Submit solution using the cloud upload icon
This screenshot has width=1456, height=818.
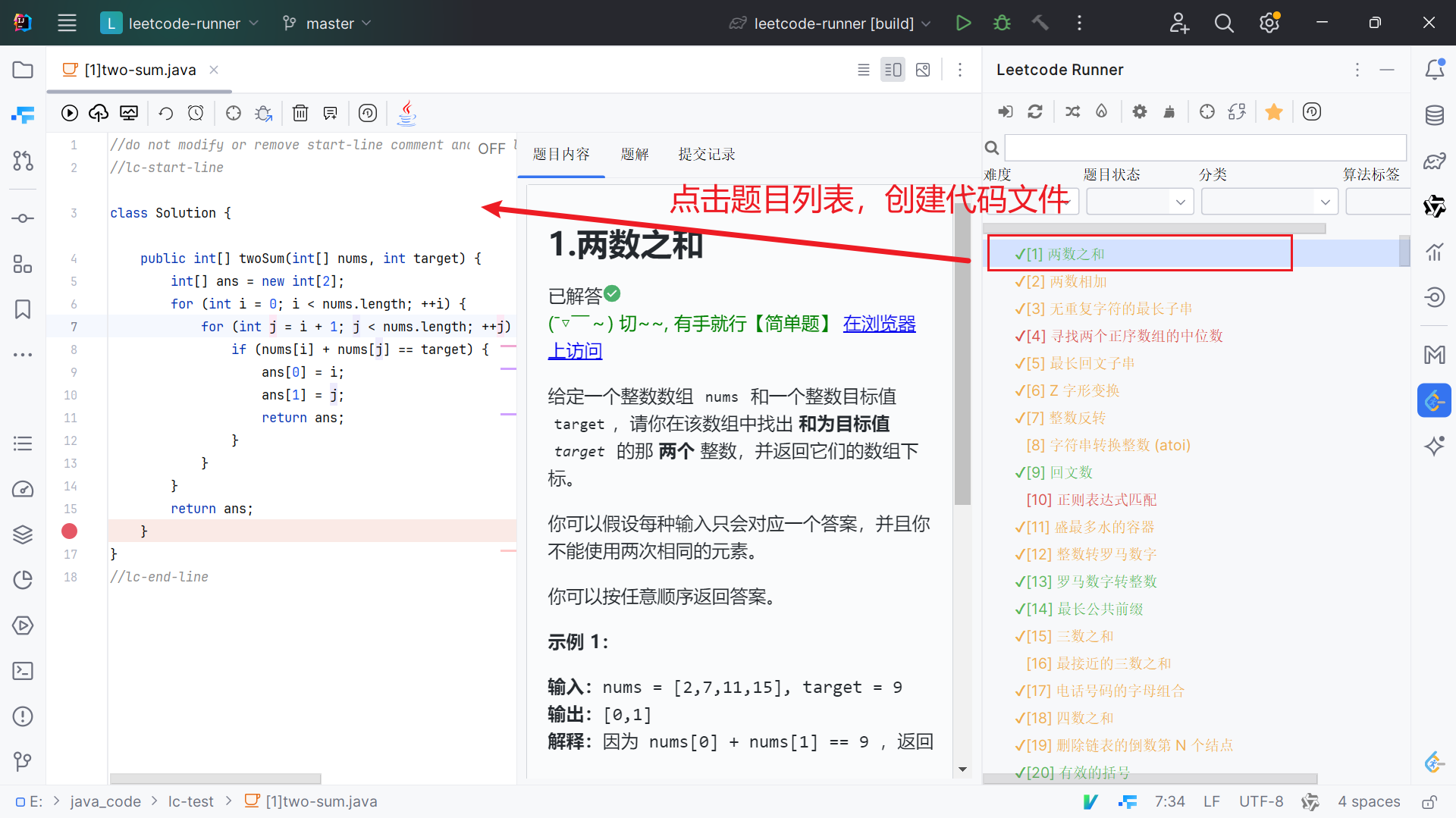pos(99,113)
